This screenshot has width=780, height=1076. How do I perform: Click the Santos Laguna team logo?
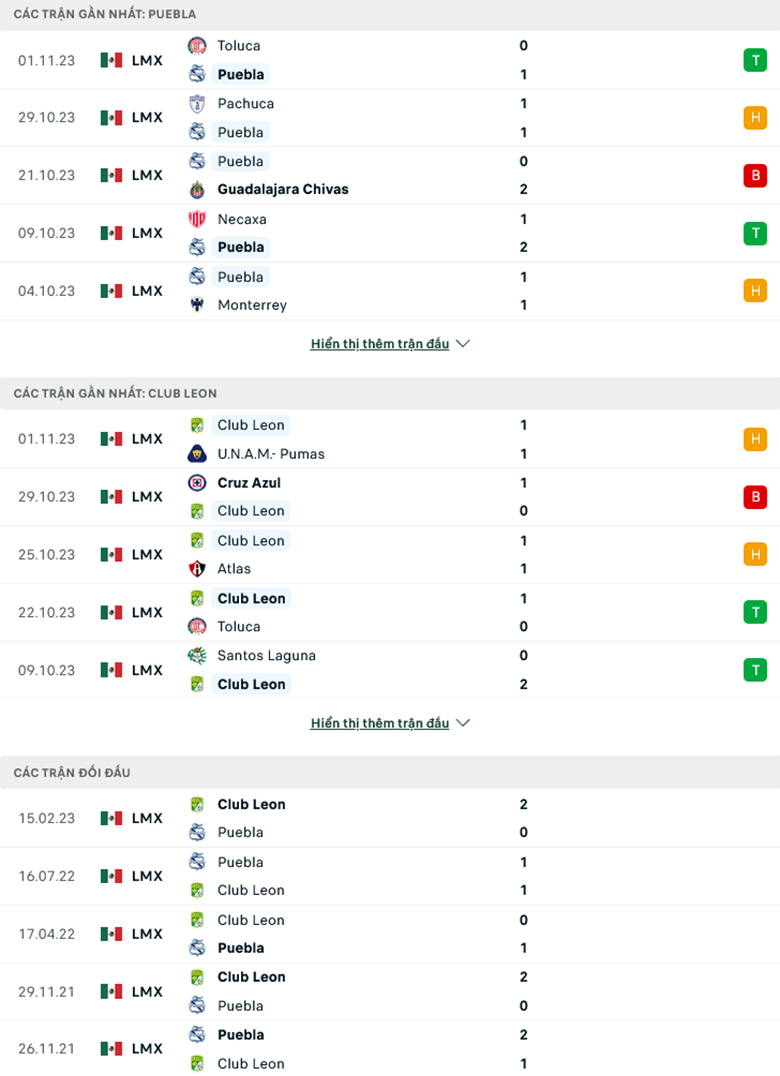coord(198,655)
